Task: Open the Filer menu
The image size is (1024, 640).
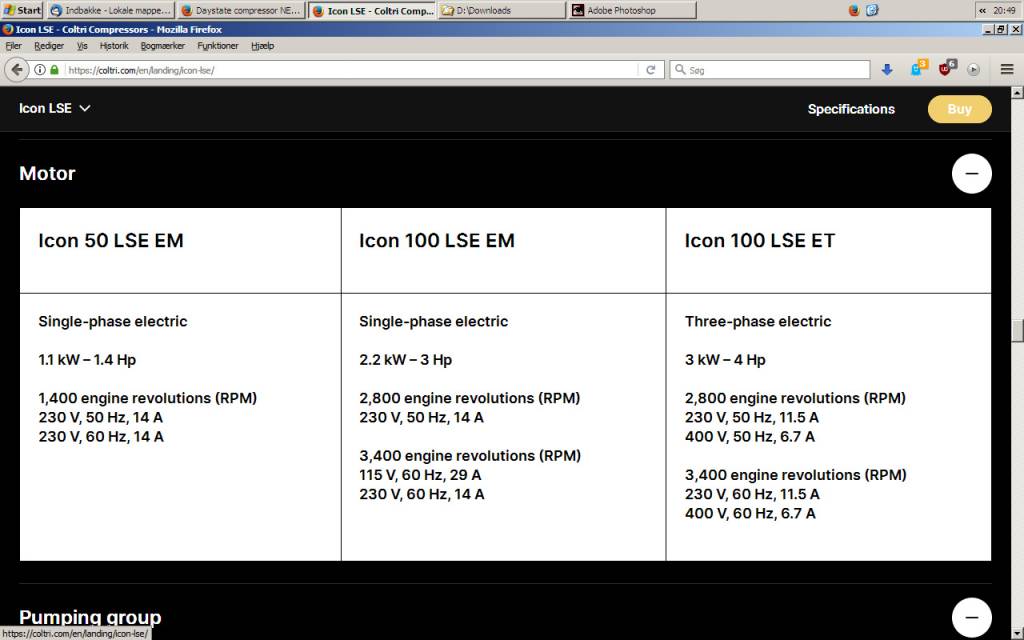Action: pyautogui.click(x=14, y=46)
